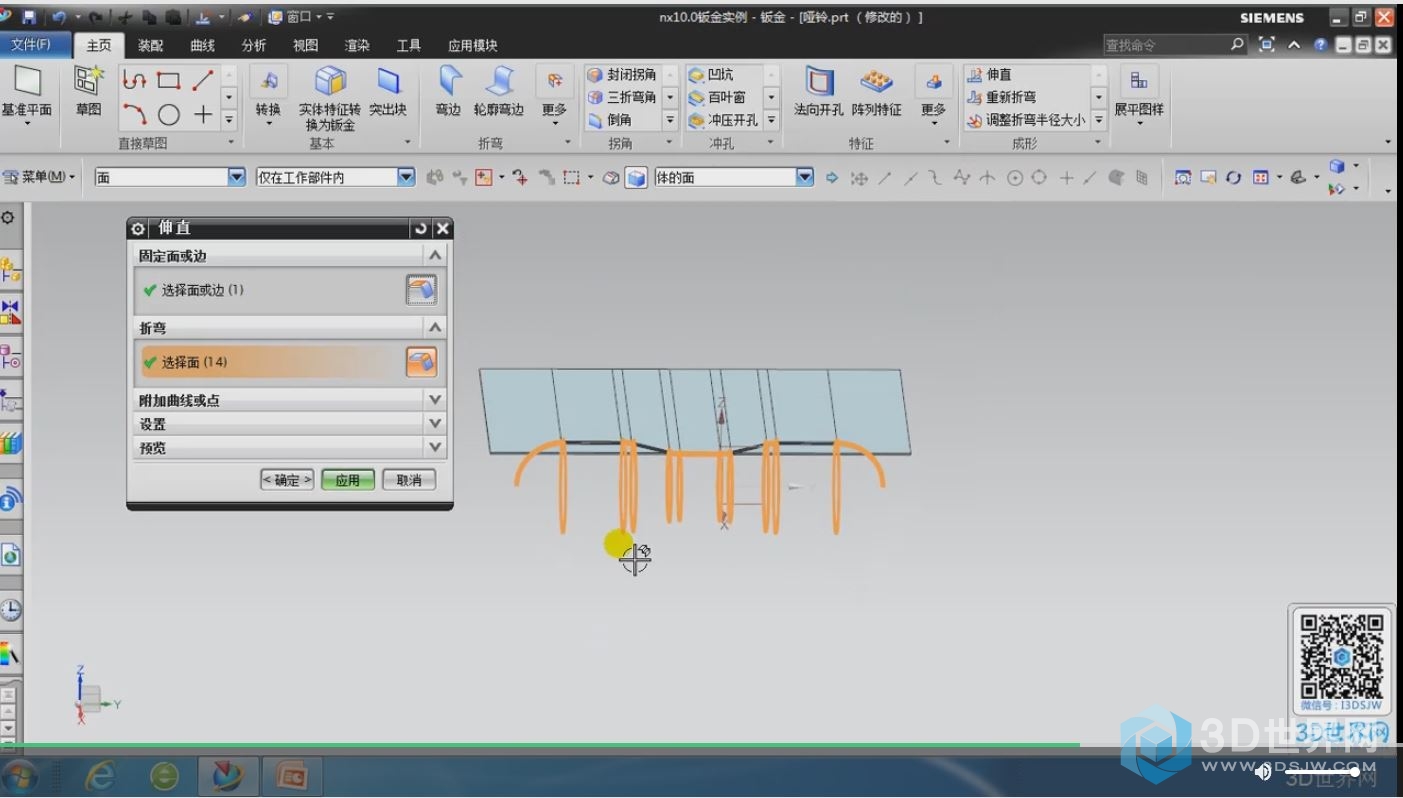Click the fixed face selection icon in dialog
The width and height of the screenshot is (1403, 798).
point(421,290)
